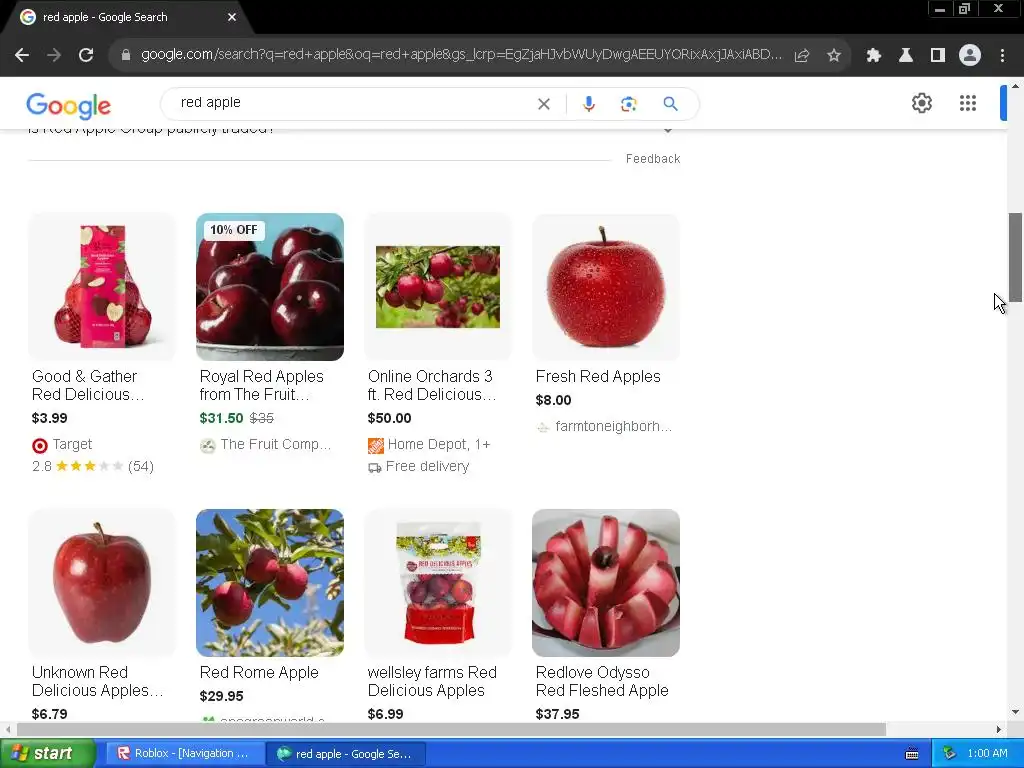
Task: Click the $31.50 sale price
Action: pyautogui.click(x=221, y=418)
